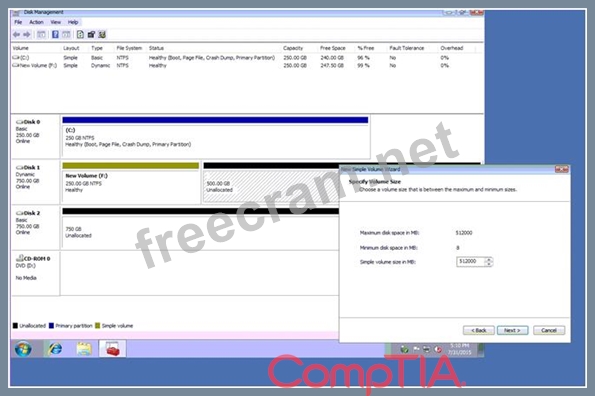Click the blue Help toolbar icon

point(55,35)
